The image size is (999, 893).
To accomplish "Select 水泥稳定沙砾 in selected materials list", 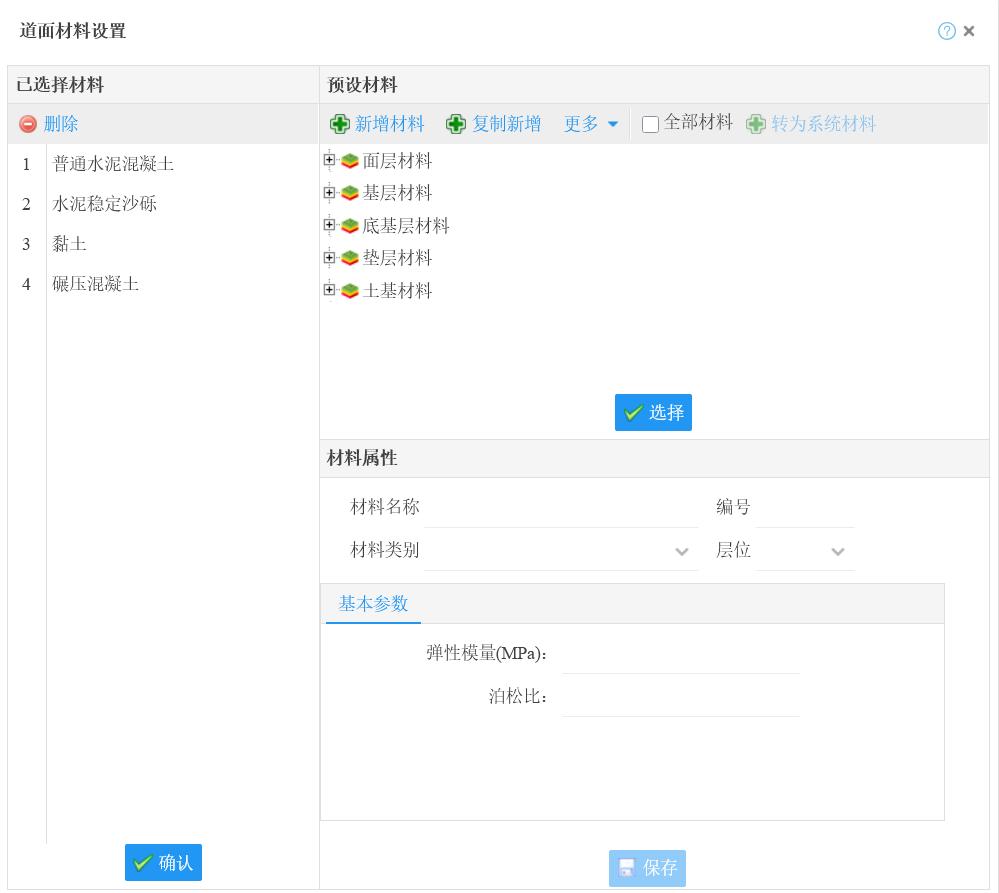I will (x=105, y=204).
